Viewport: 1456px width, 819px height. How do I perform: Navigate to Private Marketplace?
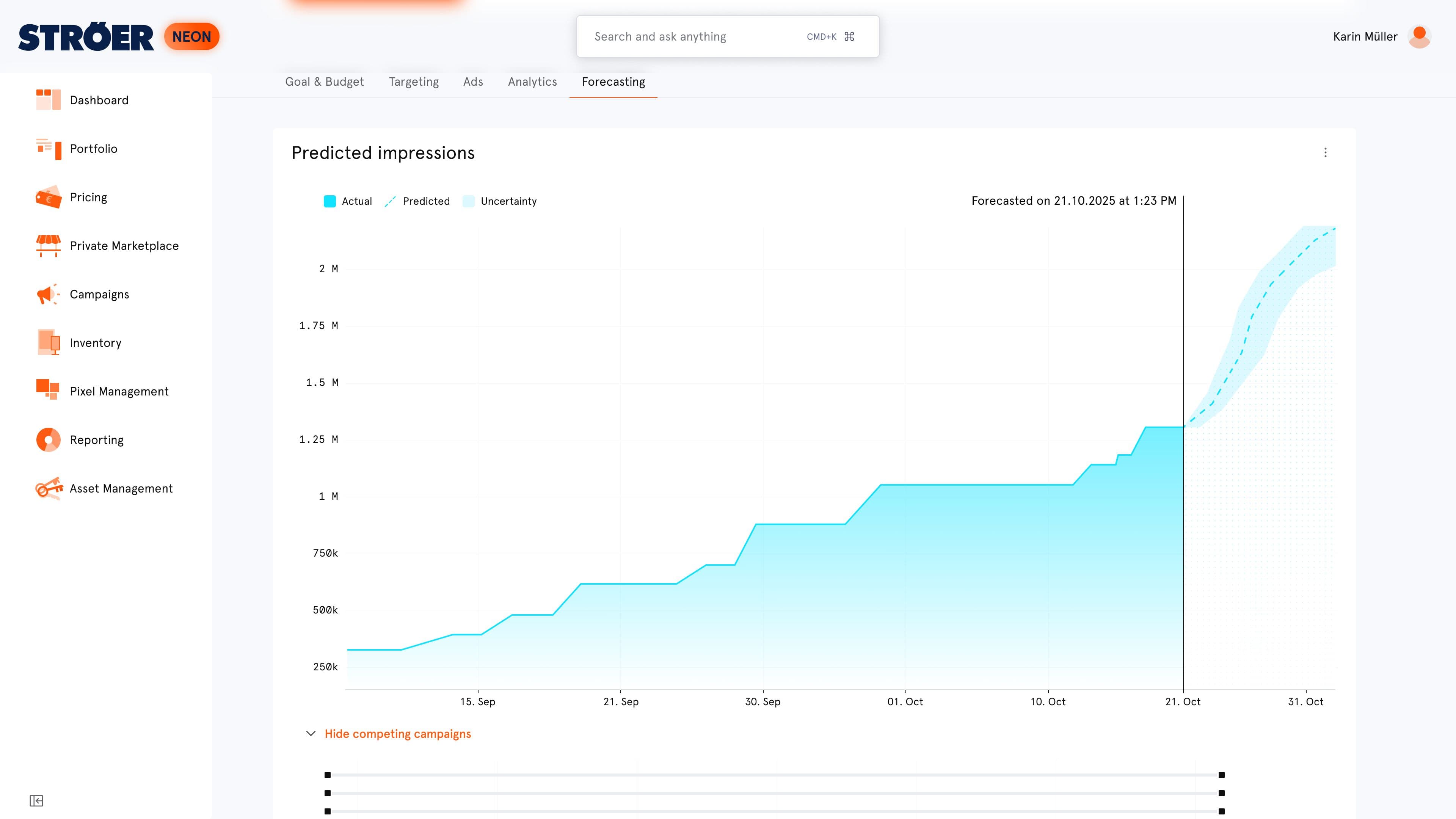point(124,246)
